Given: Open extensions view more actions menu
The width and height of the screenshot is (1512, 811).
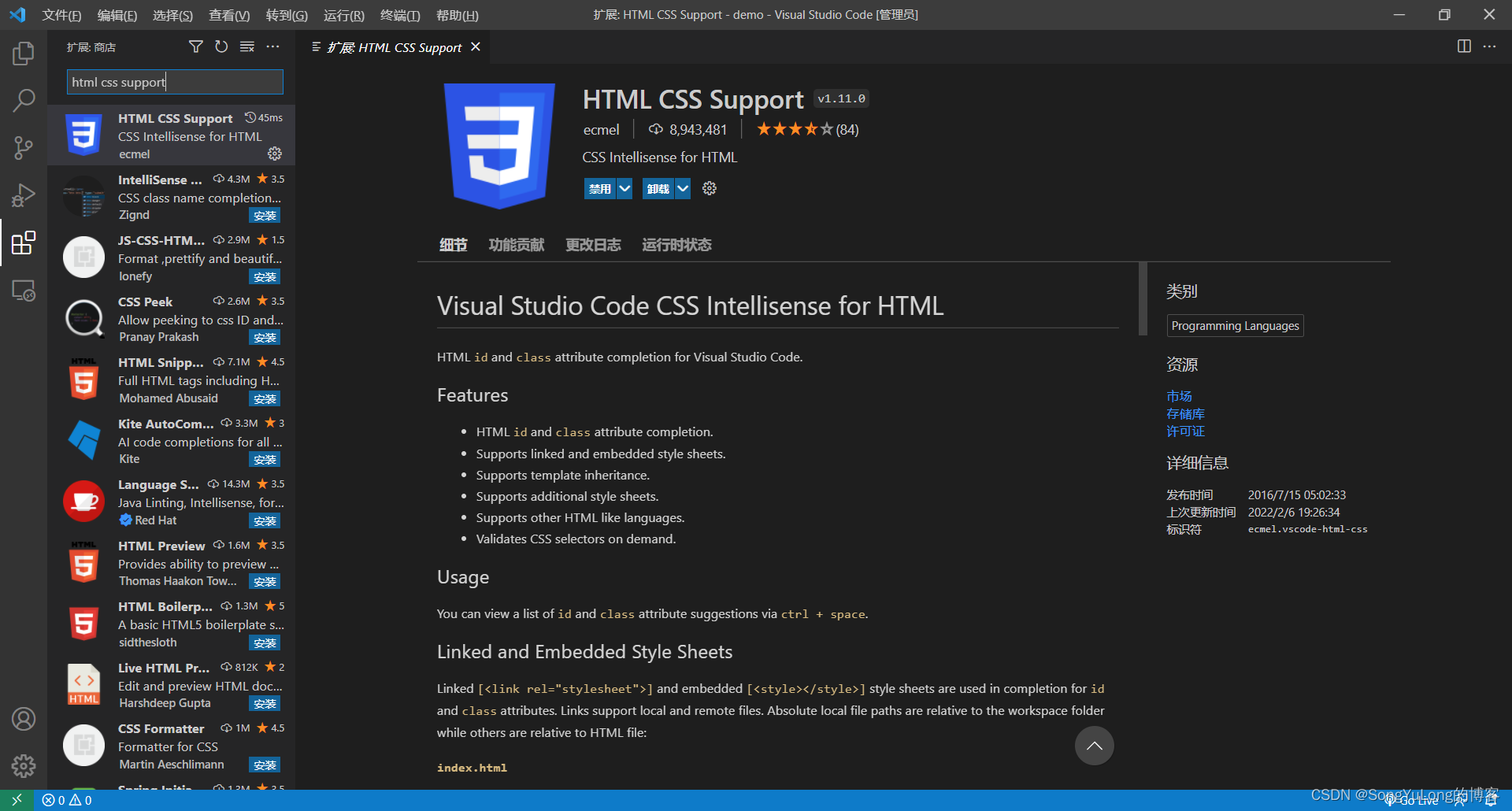Looking at the screenshot, I should (273, 47).
